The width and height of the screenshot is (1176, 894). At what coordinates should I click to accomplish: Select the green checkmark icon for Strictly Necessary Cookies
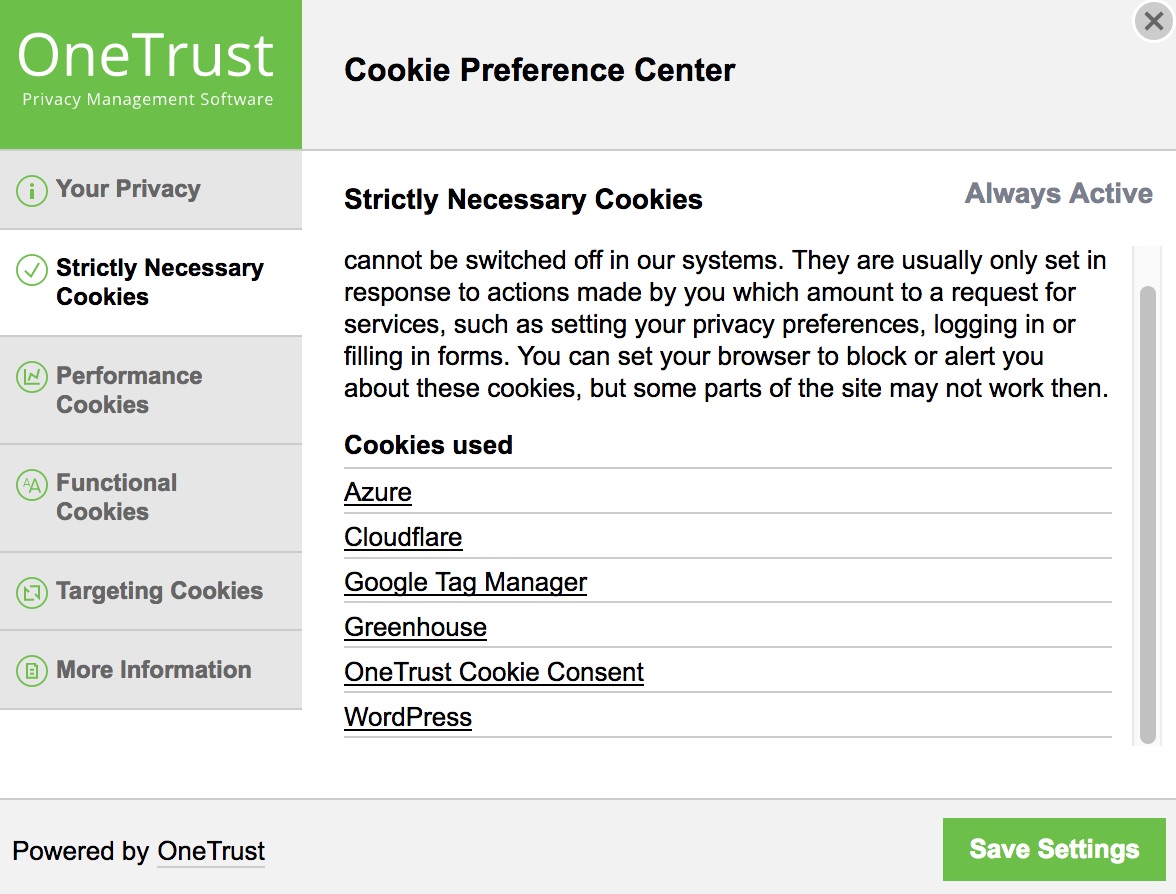(30, 268)
